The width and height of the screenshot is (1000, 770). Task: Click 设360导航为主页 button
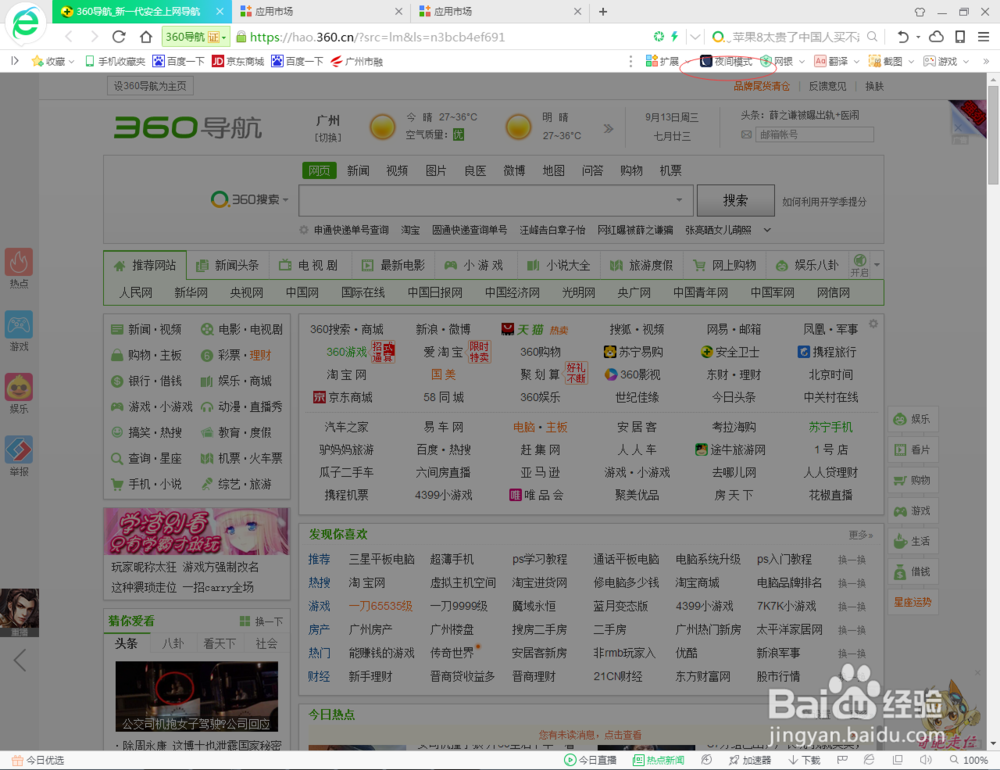pos(151,85)
